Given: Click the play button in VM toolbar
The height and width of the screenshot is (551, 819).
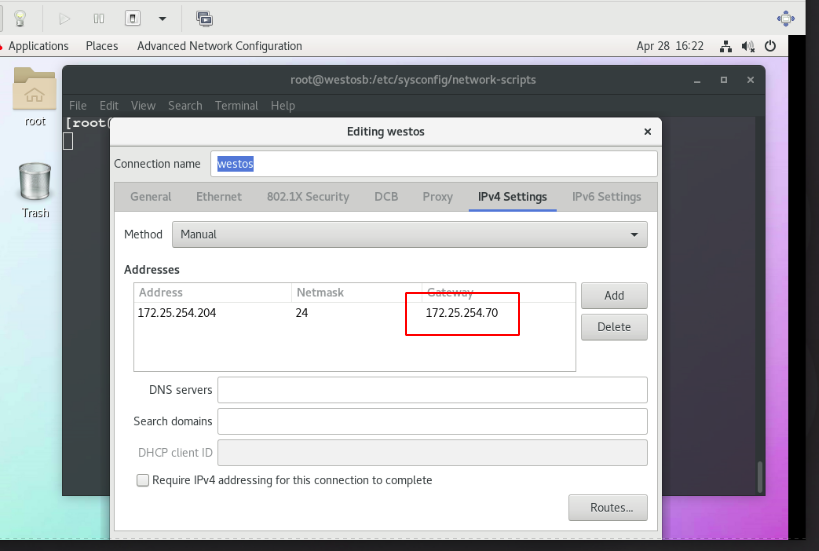Looking at the screenshot, I should tap(64, 19).
